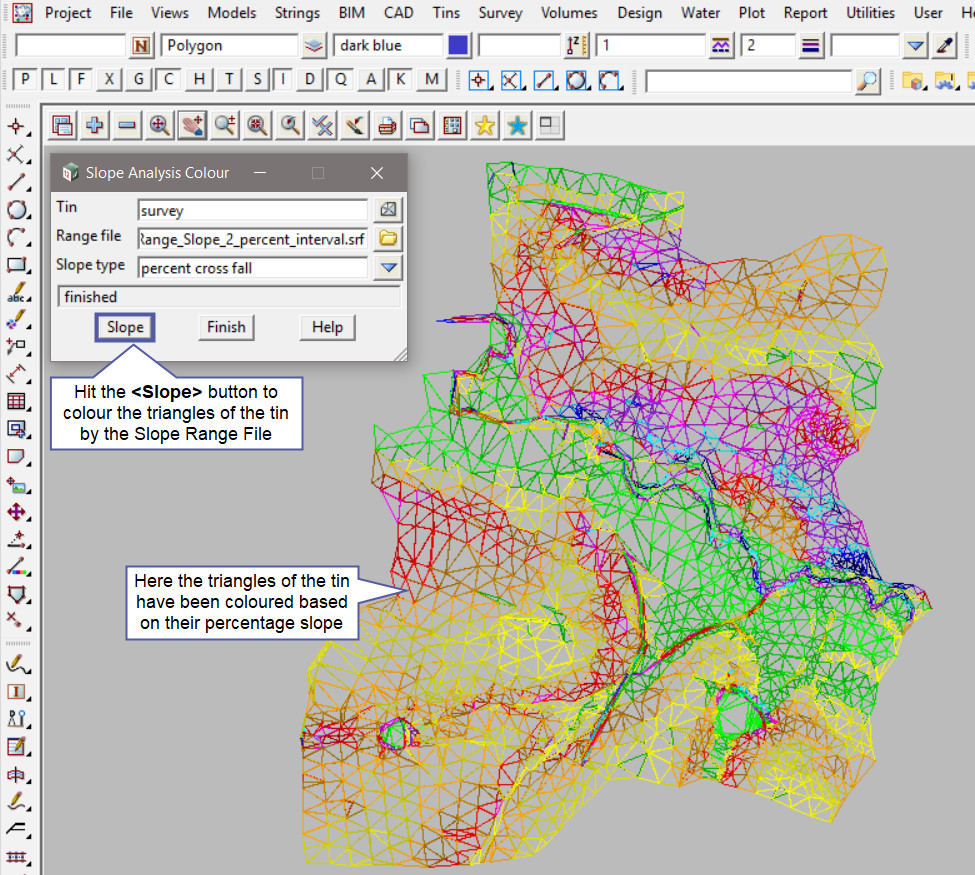The height and width of the screenshot is (875, 975).
Task: Toggle the M snap letter button
Action: tap(431, 80)
